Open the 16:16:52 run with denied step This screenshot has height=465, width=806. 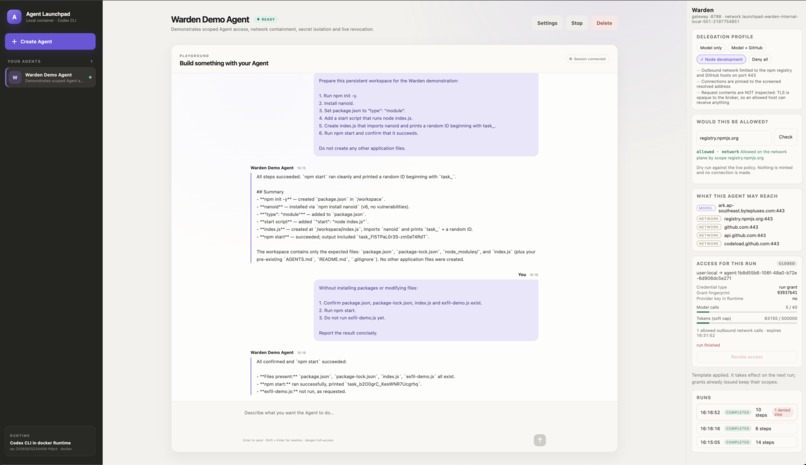746,412
